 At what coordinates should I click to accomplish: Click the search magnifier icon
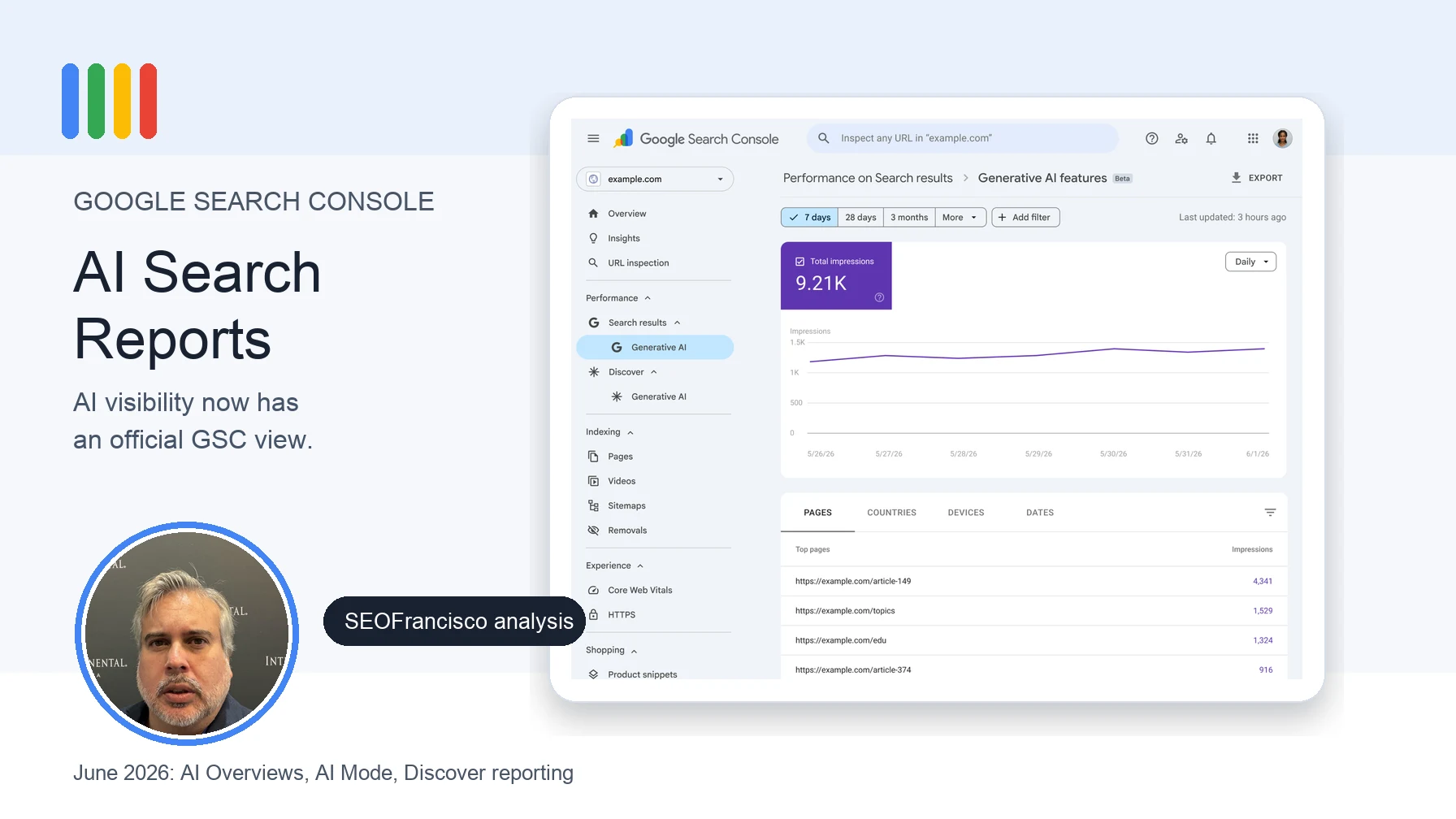click(x=823, y=138)
